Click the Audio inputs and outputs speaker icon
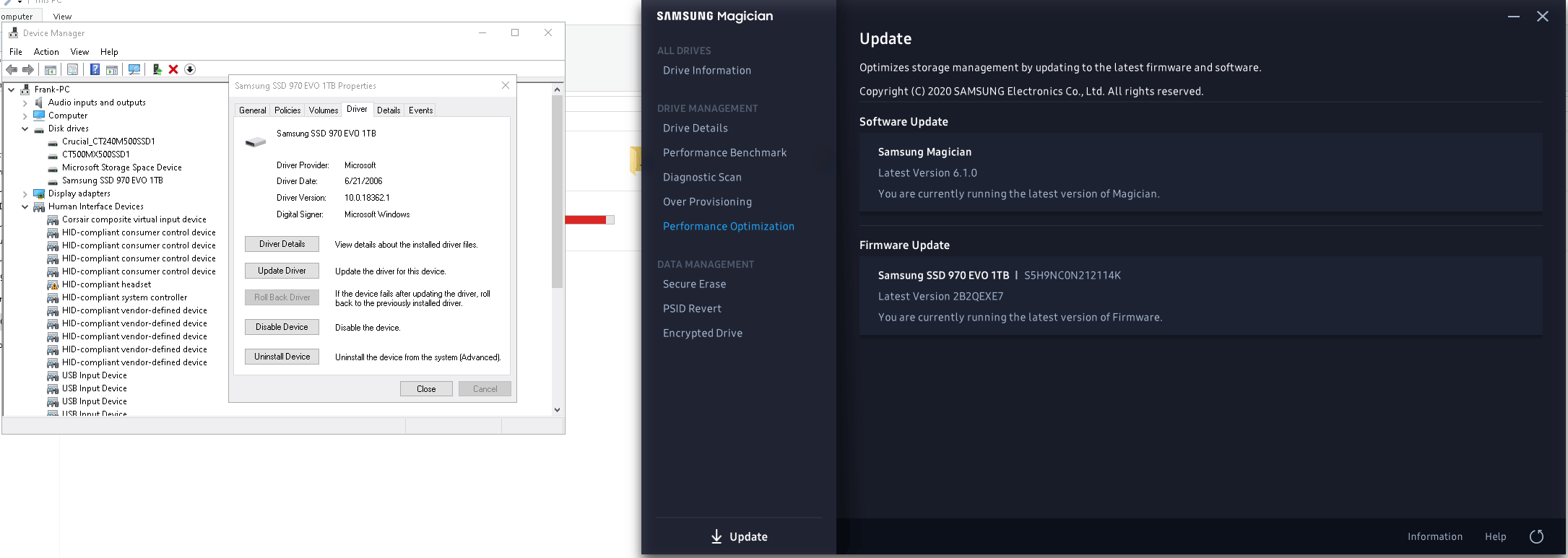 click(x=39, y=103)
